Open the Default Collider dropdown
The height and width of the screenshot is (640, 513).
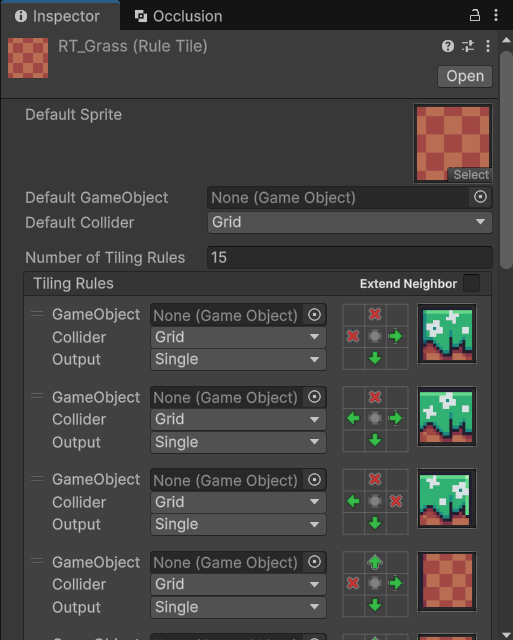pyautogui.click(x=350, y=222)
